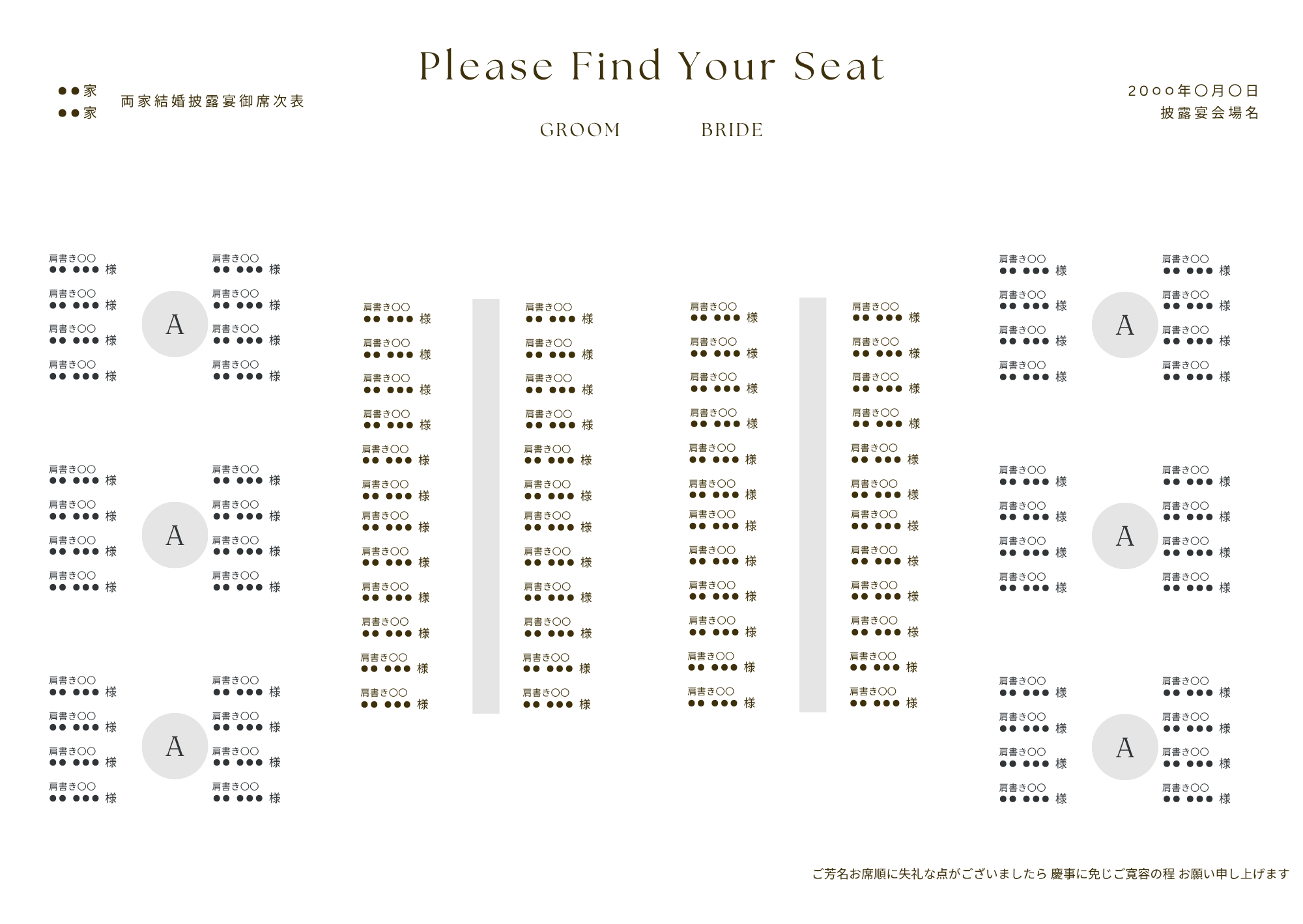Viewport: 1303px width, 924px height.
Task: Select the gray long table bar under BRIDE
Action: pyautogui.click(x=813, y=505)
